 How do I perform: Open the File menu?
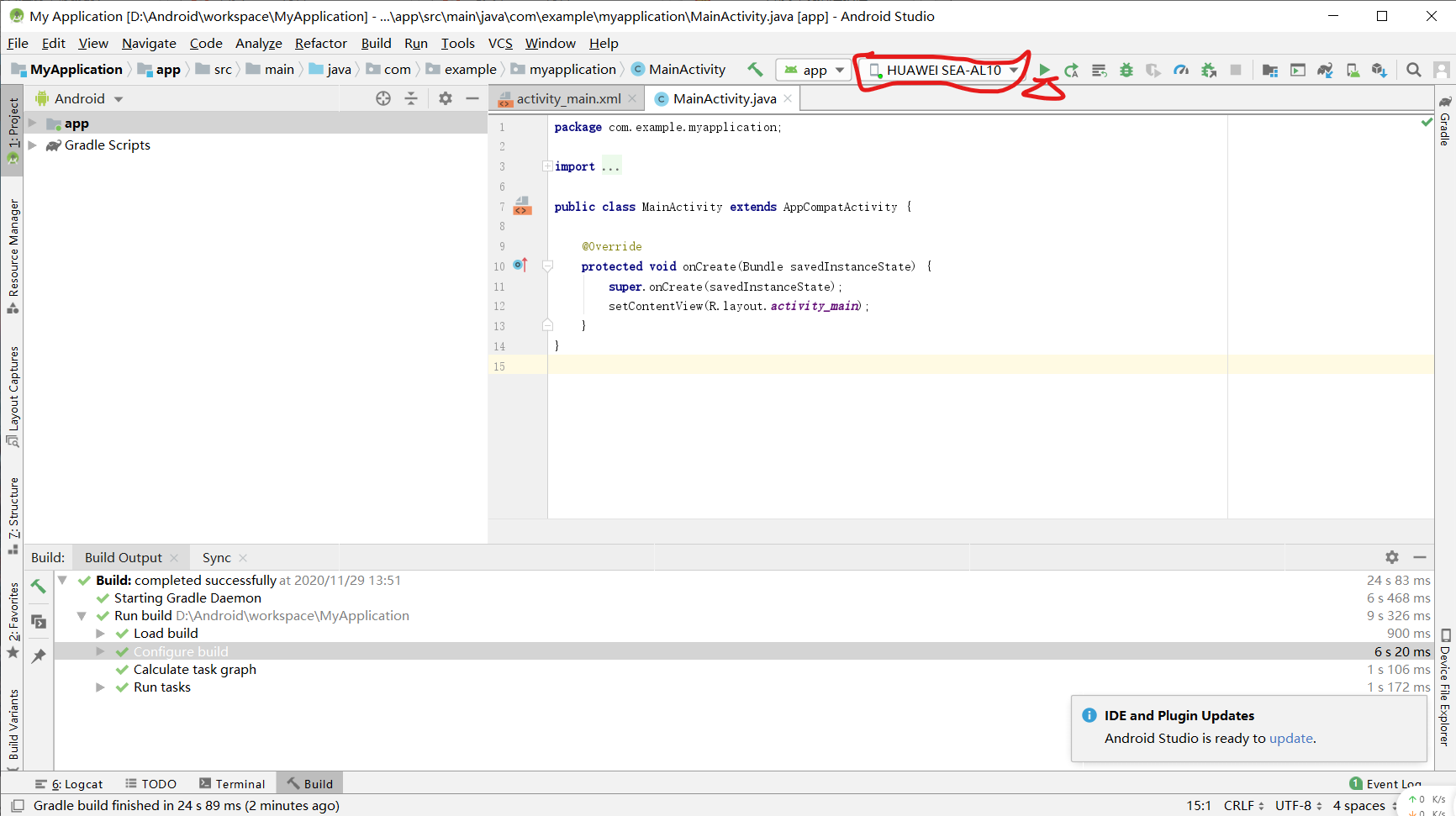pos(18,43)
